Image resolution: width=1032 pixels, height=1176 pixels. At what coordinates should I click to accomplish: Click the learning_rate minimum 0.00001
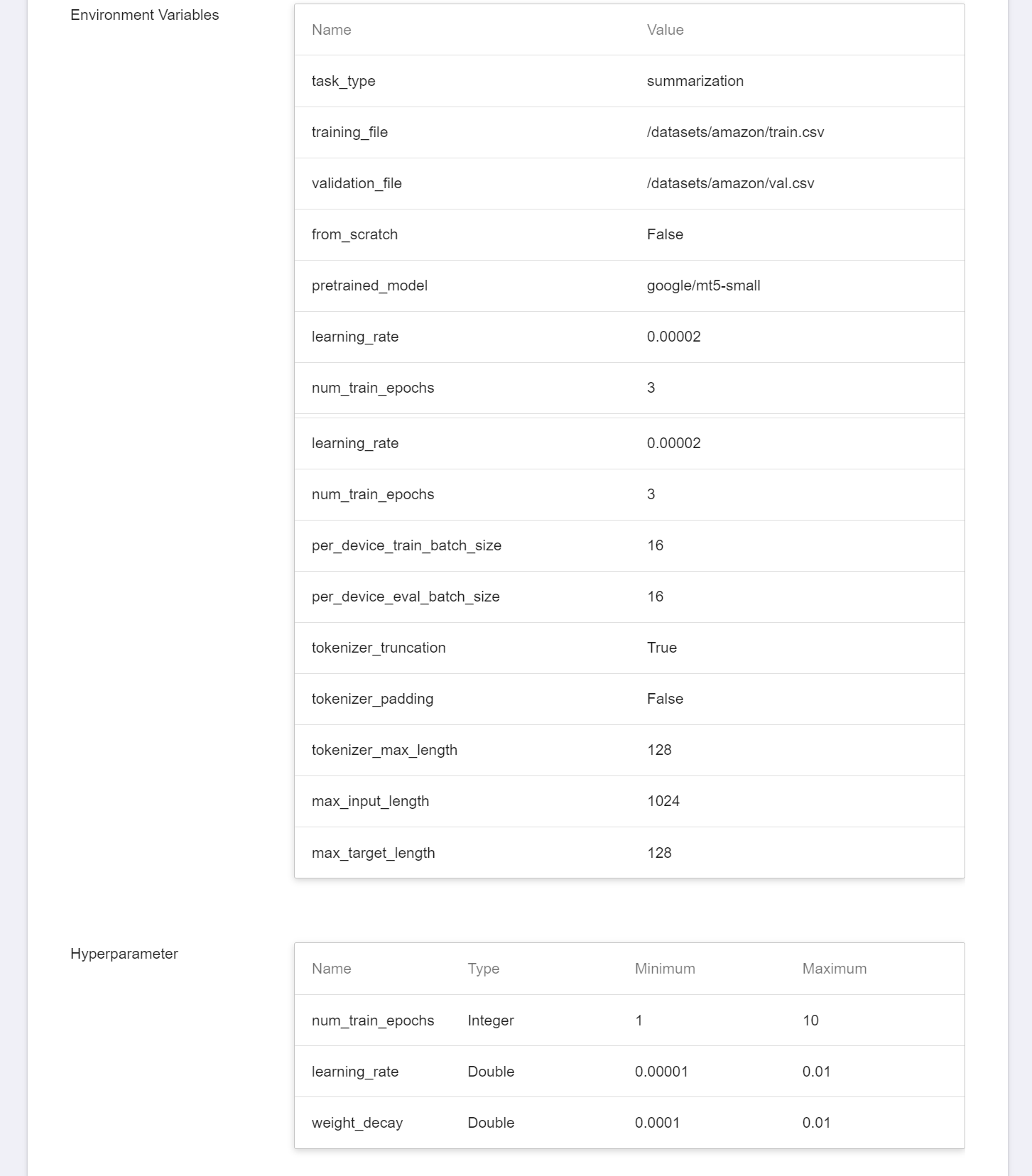pyautogui.click(x=661, y=1072)
